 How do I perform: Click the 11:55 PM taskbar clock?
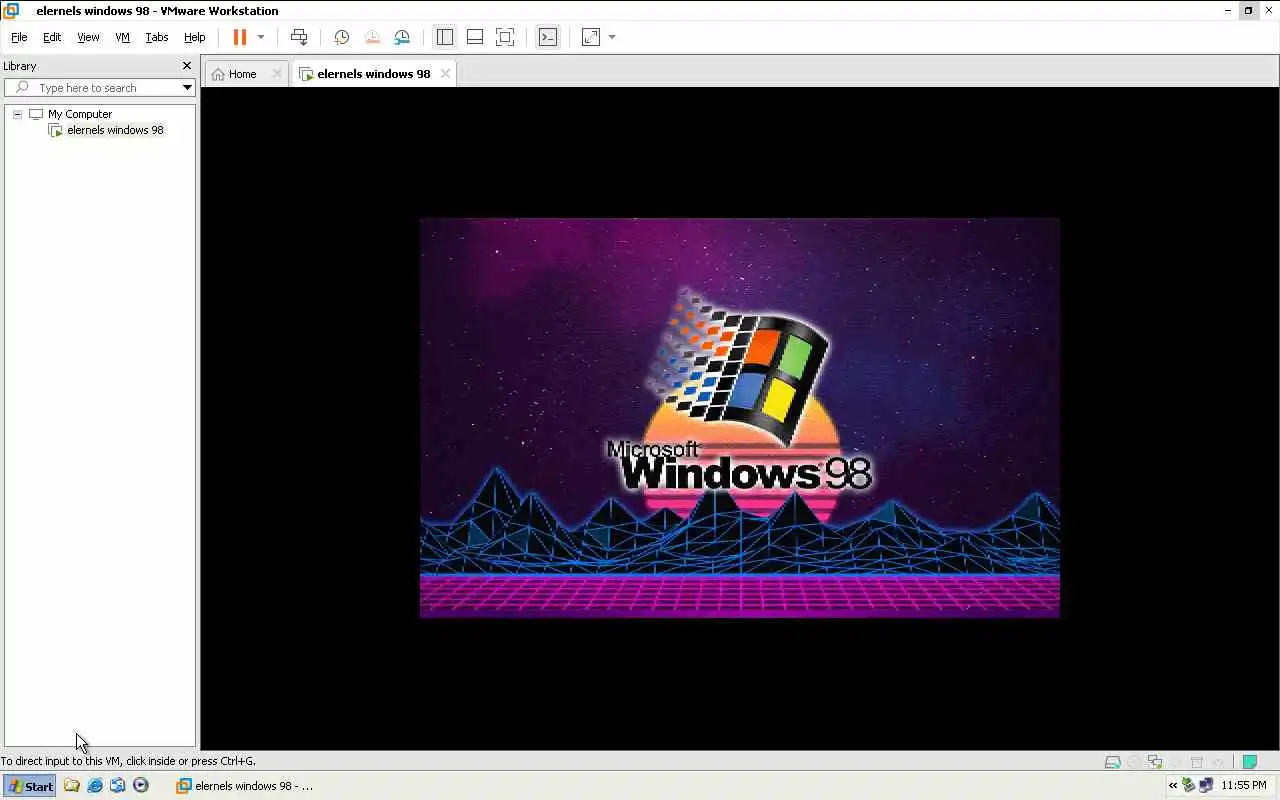(1244, 786)
